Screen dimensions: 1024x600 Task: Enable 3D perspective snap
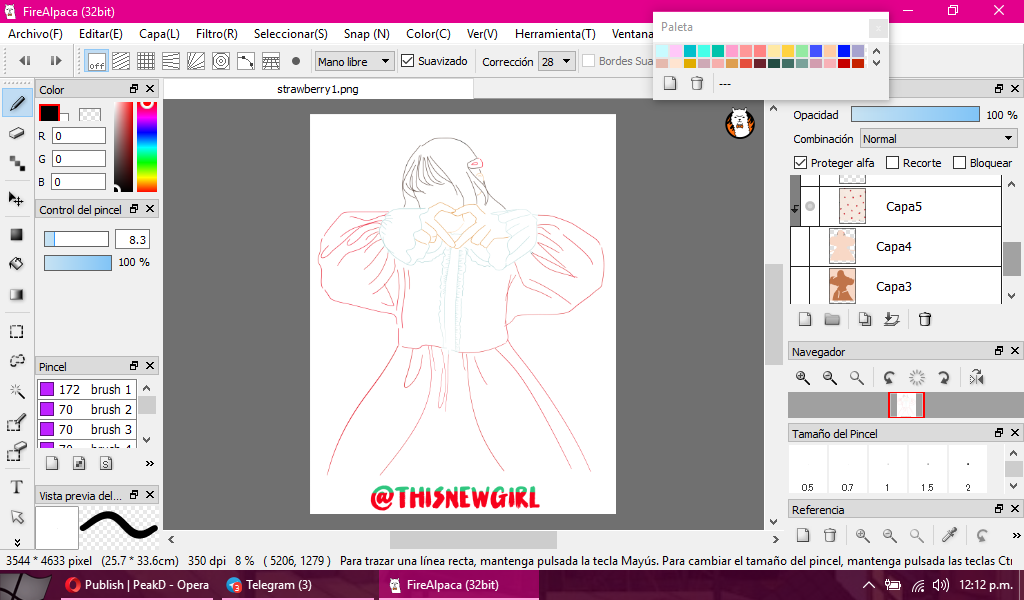271,61
